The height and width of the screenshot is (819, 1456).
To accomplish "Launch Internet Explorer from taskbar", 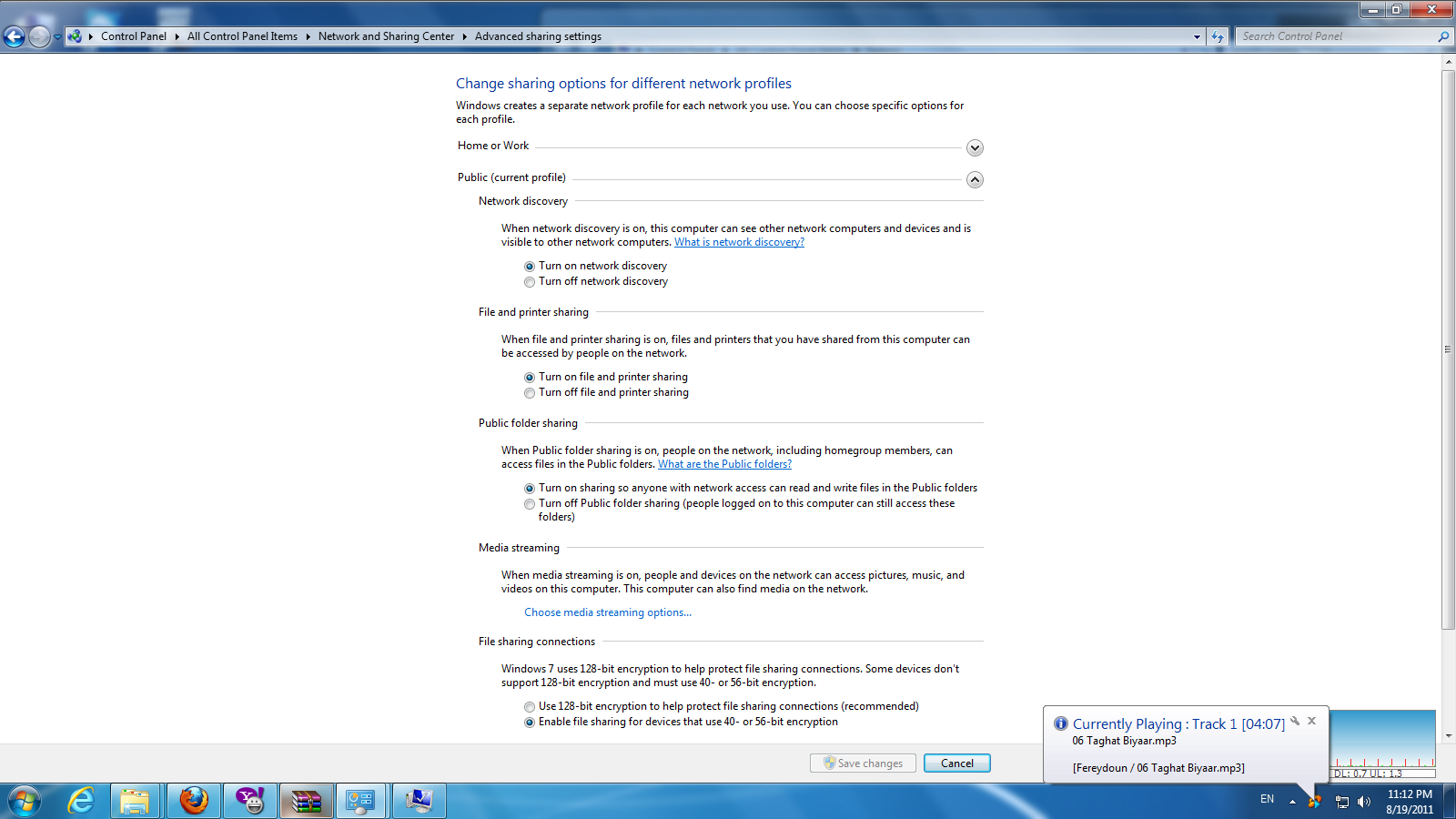I will [x=81, y=801].
